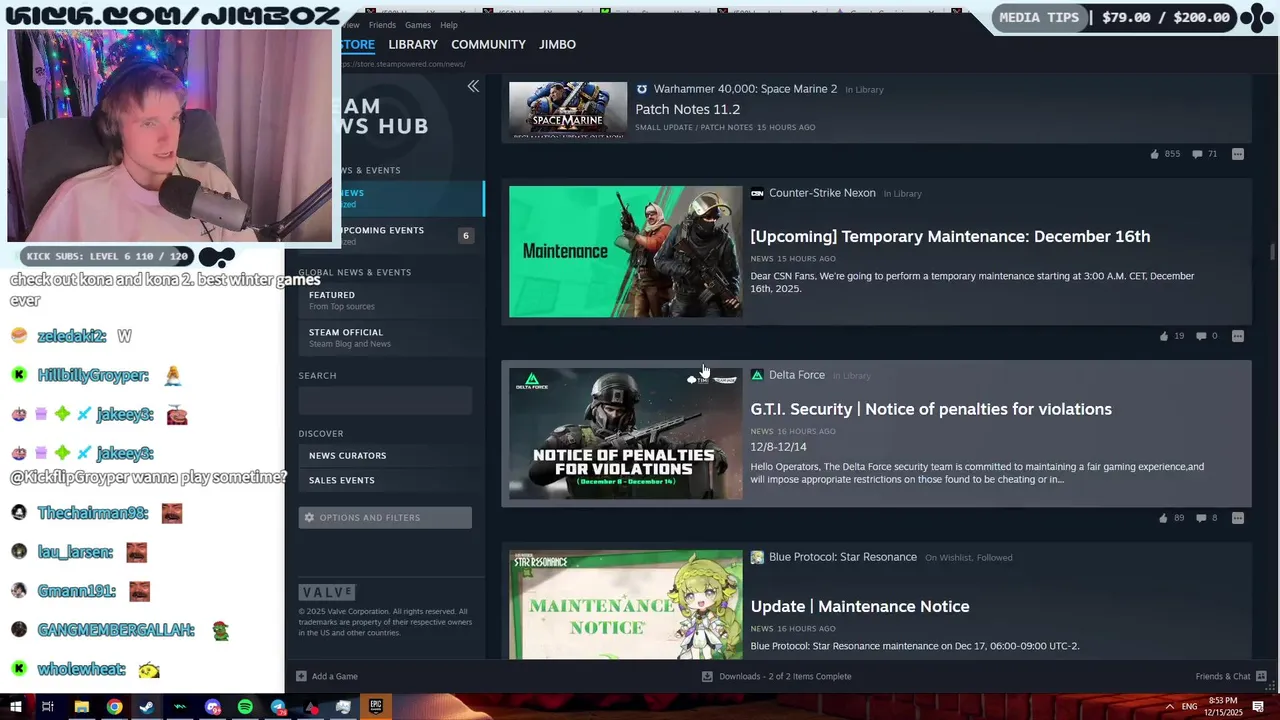Click Add a Game plus icon
The height and width of the screenshot is (720, 1280).
pos(301,676)
